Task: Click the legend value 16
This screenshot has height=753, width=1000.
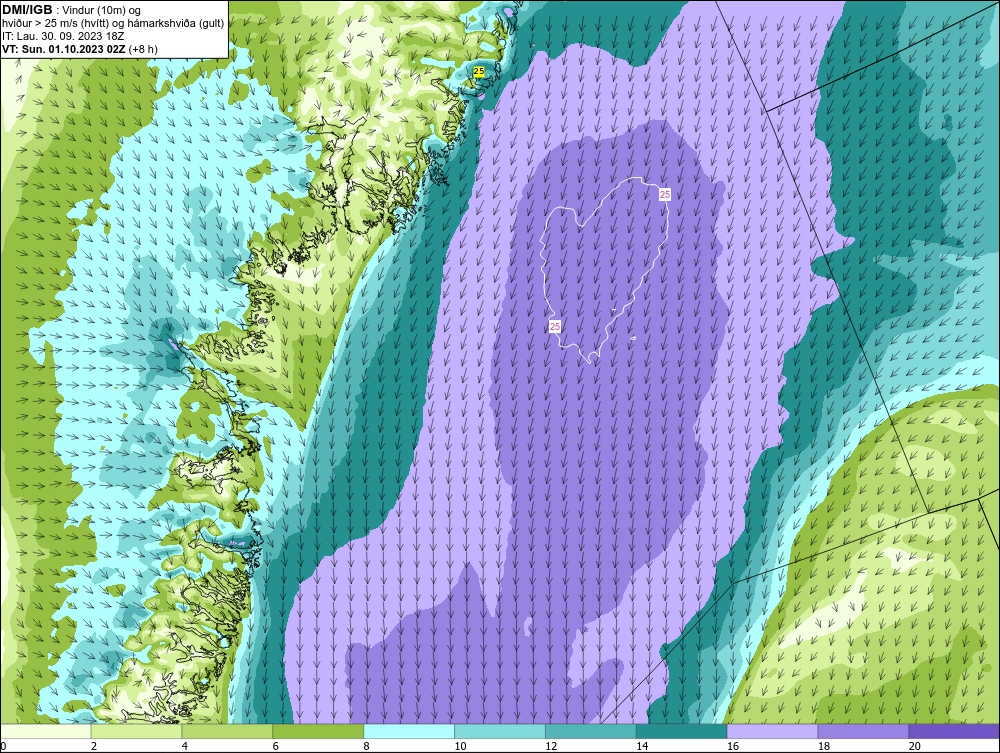Action: [x=733, y=746]
